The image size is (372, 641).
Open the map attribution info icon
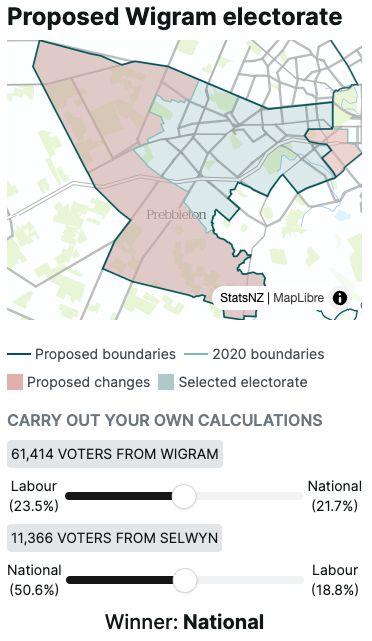coord(340,298)
